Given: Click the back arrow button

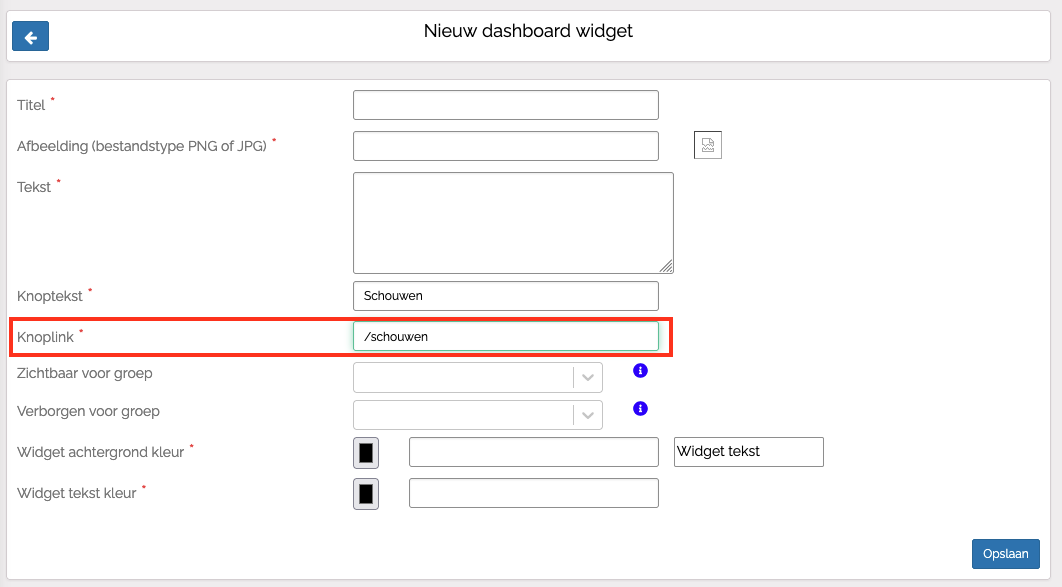Looking at the screenshot, I should click(x=30, y=37).
